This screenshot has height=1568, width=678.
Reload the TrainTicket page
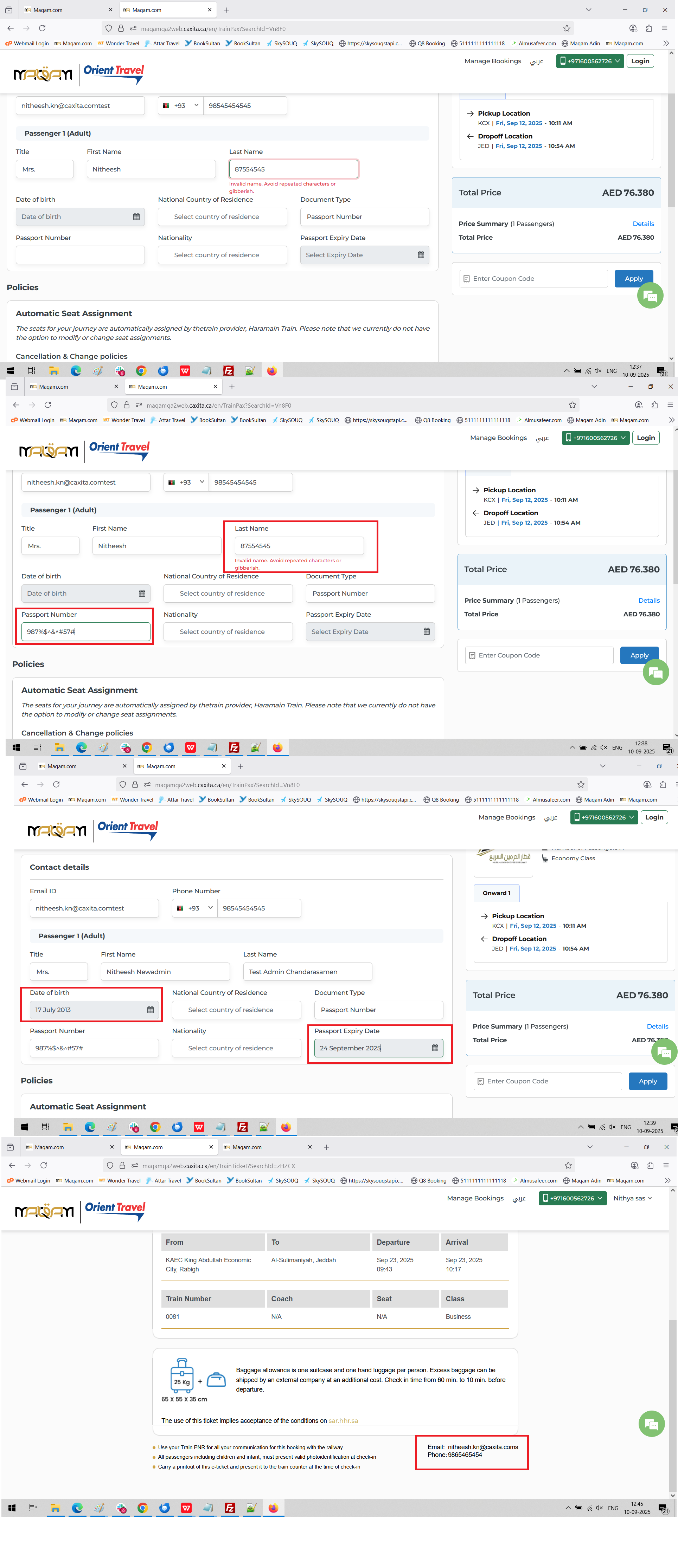[43, 1166]
